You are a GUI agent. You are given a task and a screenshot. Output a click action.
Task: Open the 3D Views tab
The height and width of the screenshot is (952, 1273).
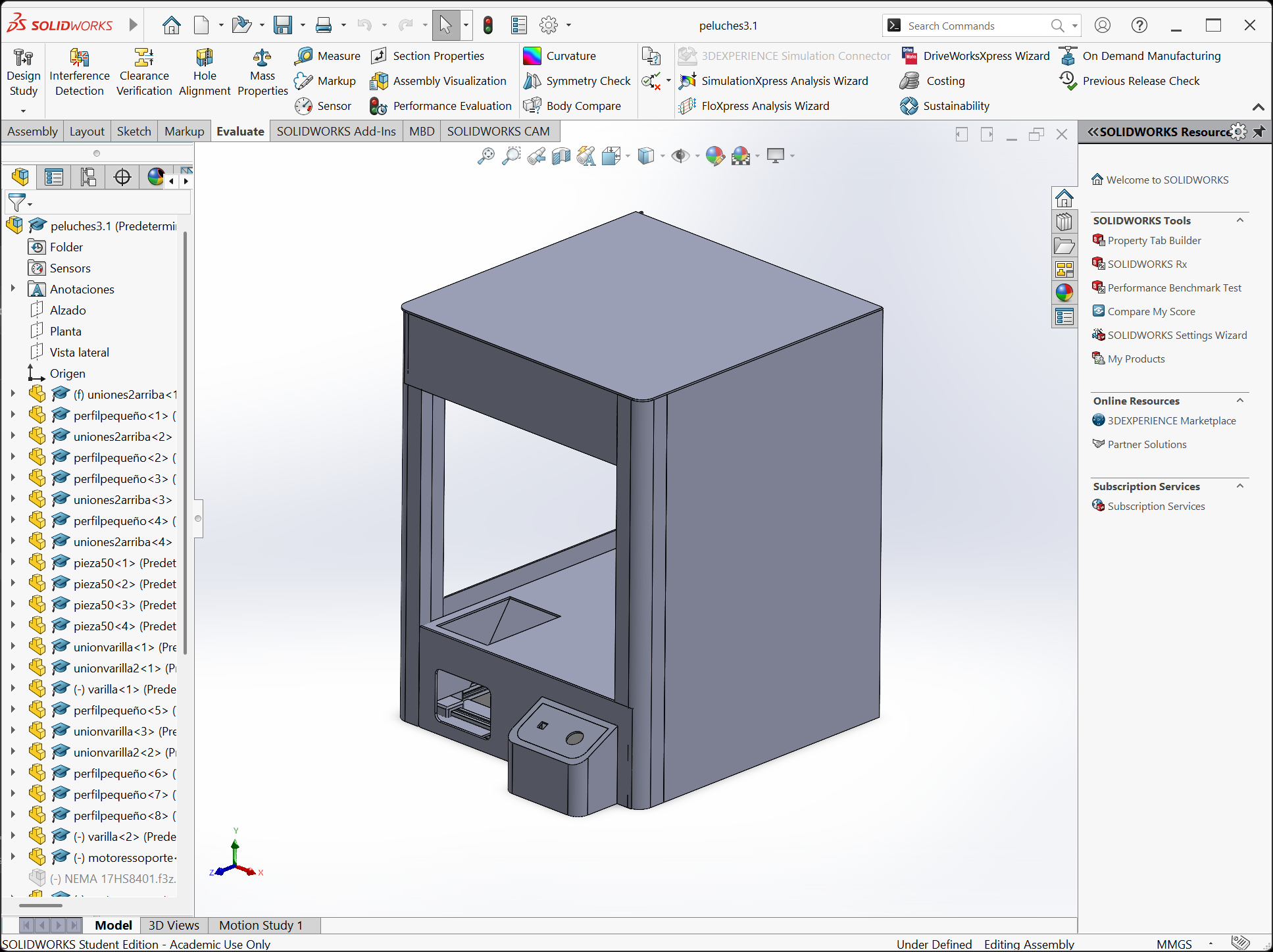pos(174,925)
